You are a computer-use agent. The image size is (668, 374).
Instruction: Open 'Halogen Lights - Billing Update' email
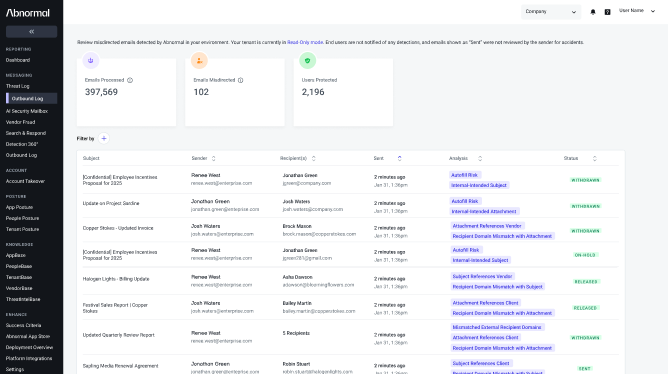(116, 279)
